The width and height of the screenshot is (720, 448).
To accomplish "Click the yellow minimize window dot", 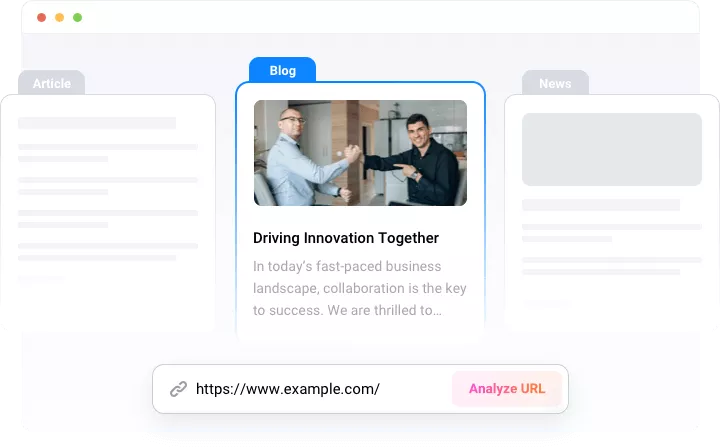I will point(60,18).
